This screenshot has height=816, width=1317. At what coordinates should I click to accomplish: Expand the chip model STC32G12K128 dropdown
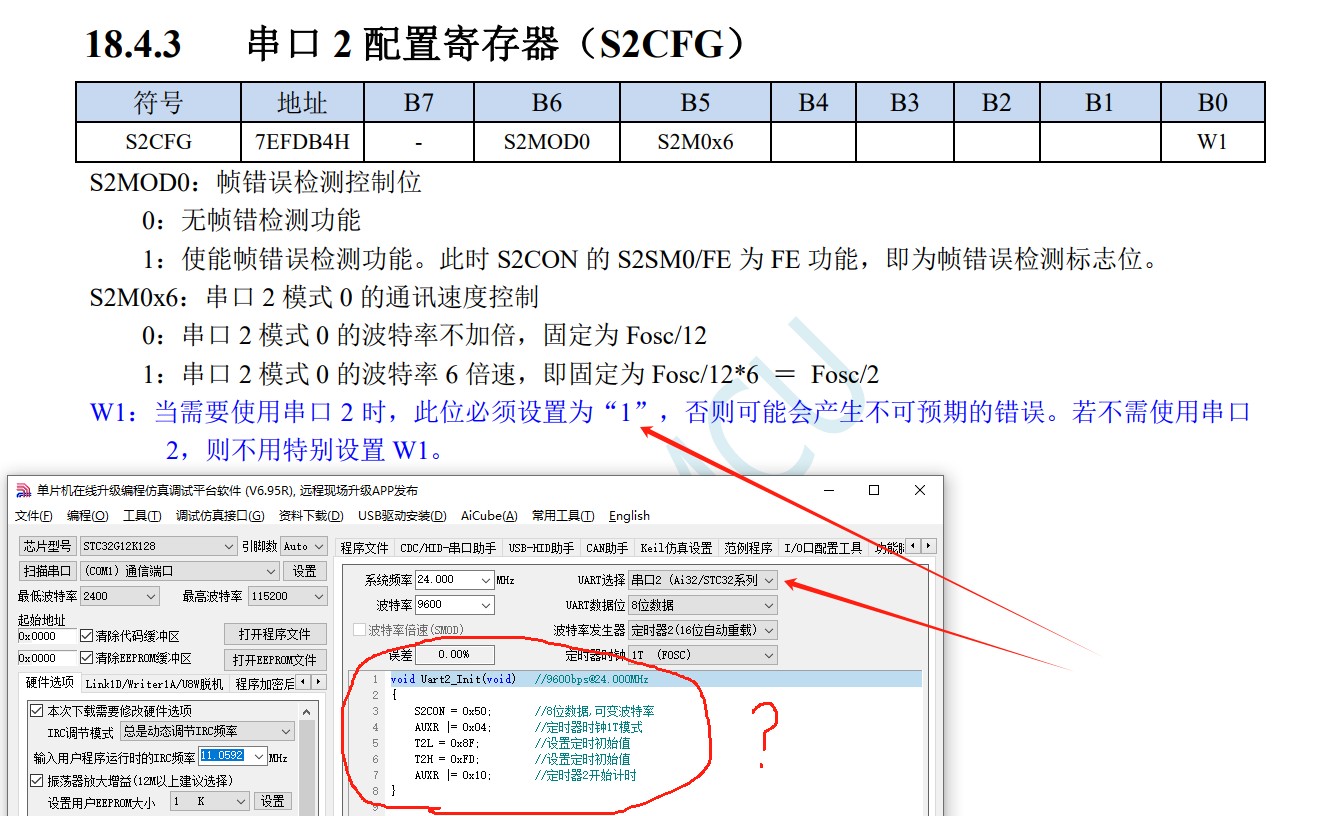[228, 546]
